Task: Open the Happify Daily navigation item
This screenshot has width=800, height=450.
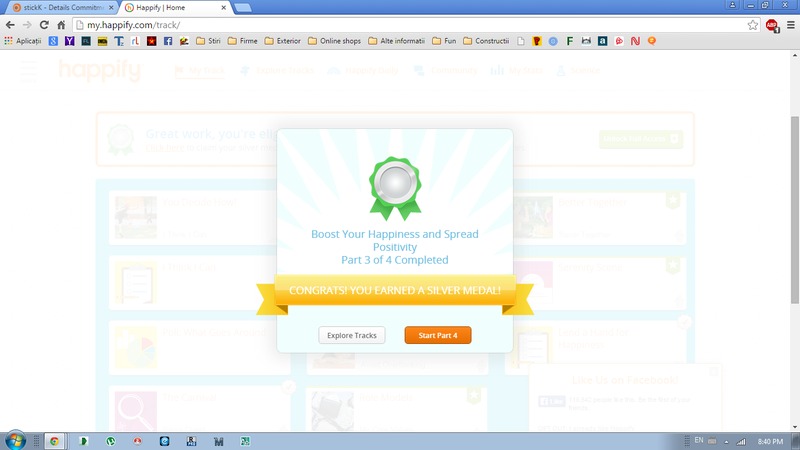Action: tap(363, 70)
